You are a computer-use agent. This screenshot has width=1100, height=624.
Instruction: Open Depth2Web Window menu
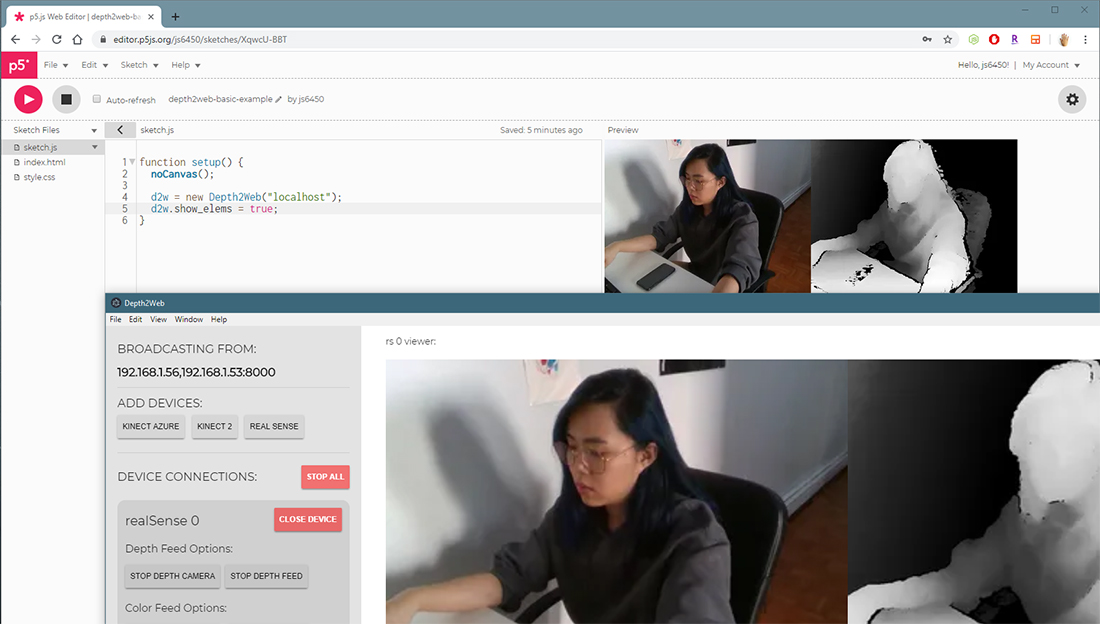(189, 319)
